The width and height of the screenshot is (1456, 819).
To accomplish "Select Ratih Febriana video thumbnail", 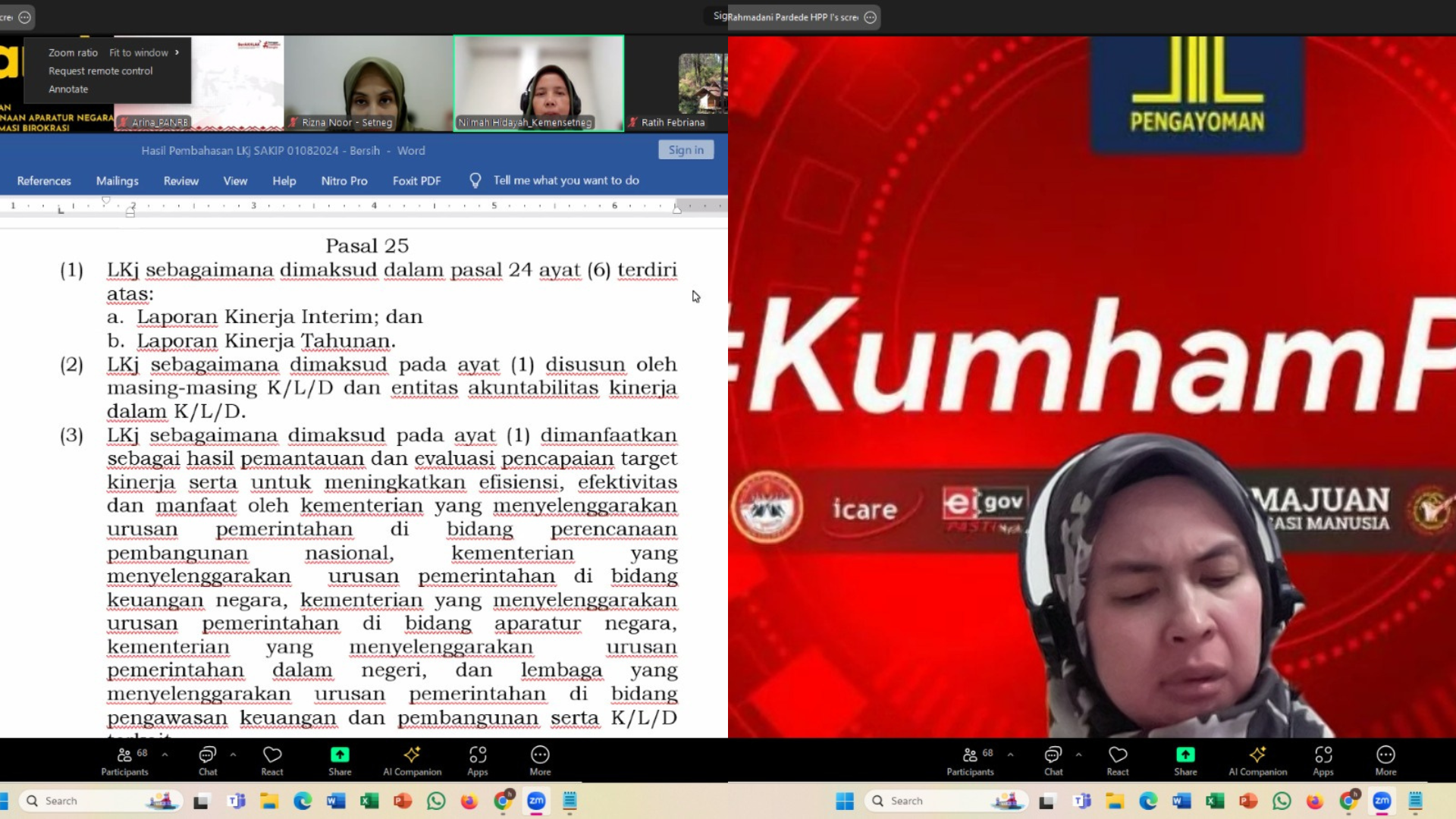I will click(x=676, y=83).
